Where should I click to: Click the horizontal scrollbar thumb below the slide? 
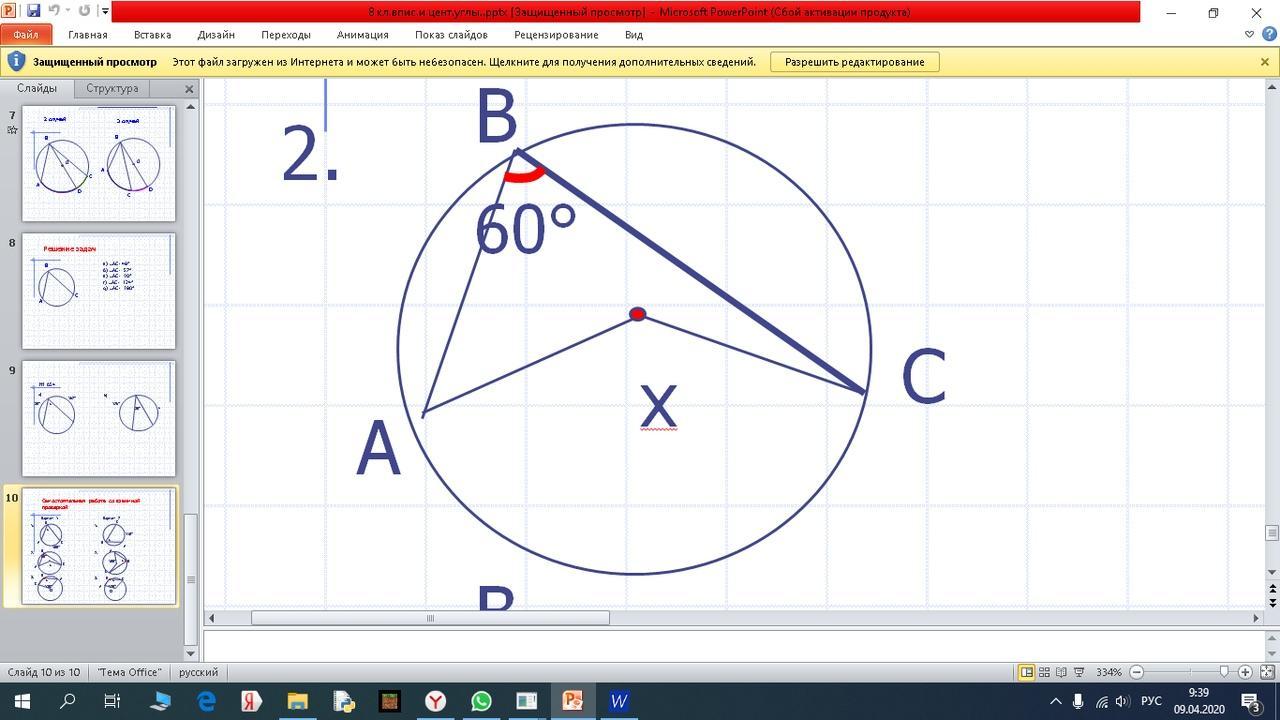430,618
